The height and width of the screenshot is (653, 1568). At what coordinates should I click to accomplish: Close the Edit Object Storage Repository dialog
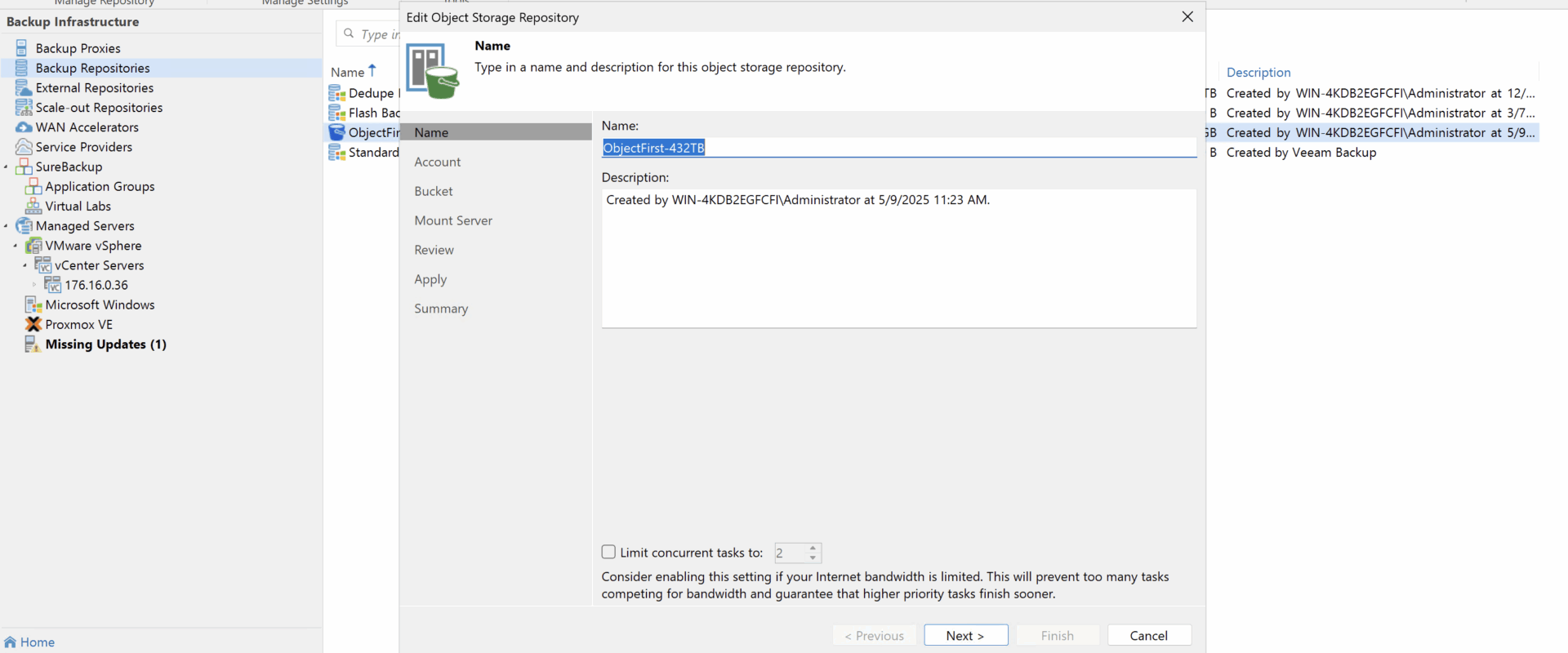click(1187, 17)
